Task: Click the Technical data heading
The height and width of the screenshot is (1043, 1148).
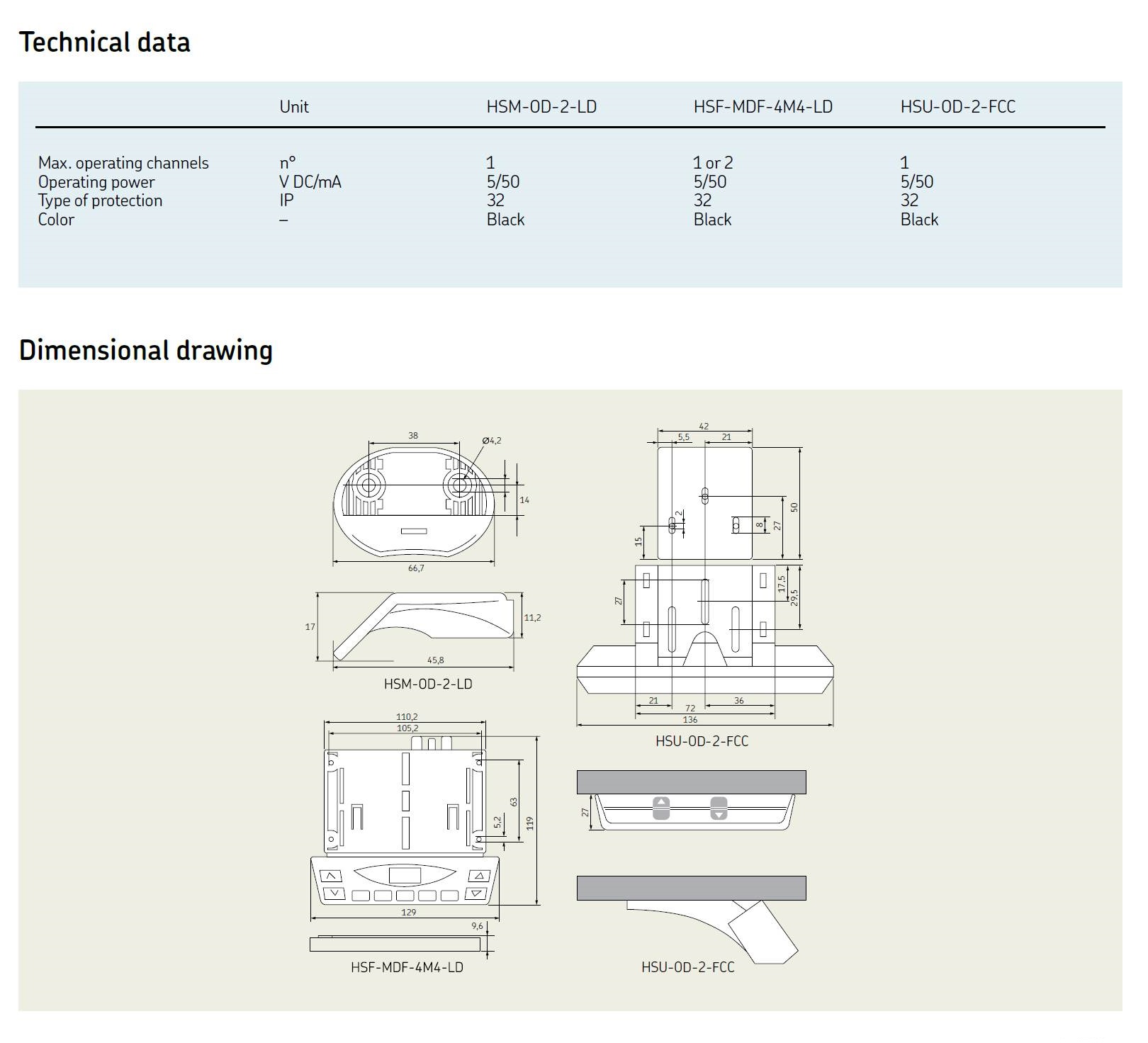Action: click(105, 43)
